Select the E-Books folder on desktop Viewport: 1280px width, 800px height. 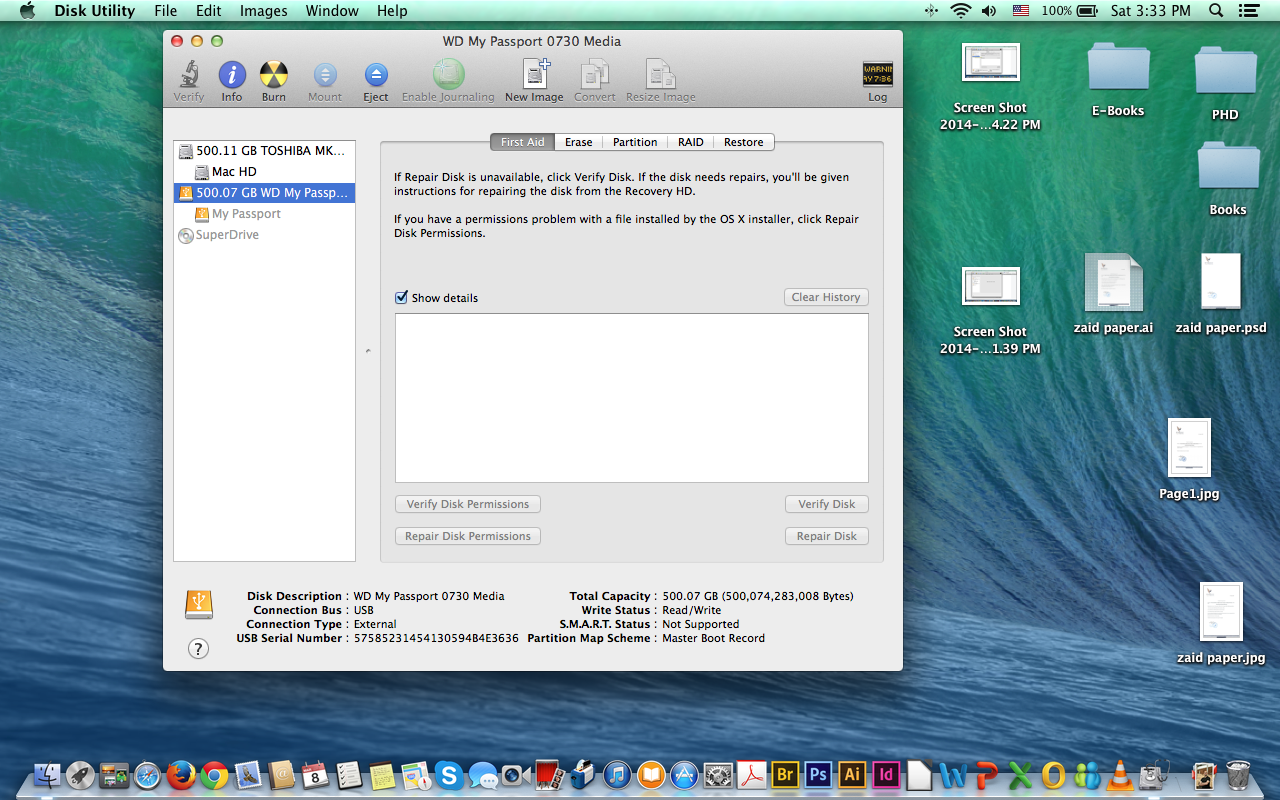click(1118, 80)
